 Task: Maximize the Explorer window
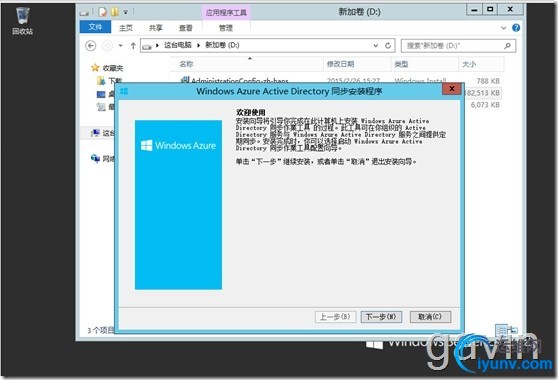click(490, 10)
